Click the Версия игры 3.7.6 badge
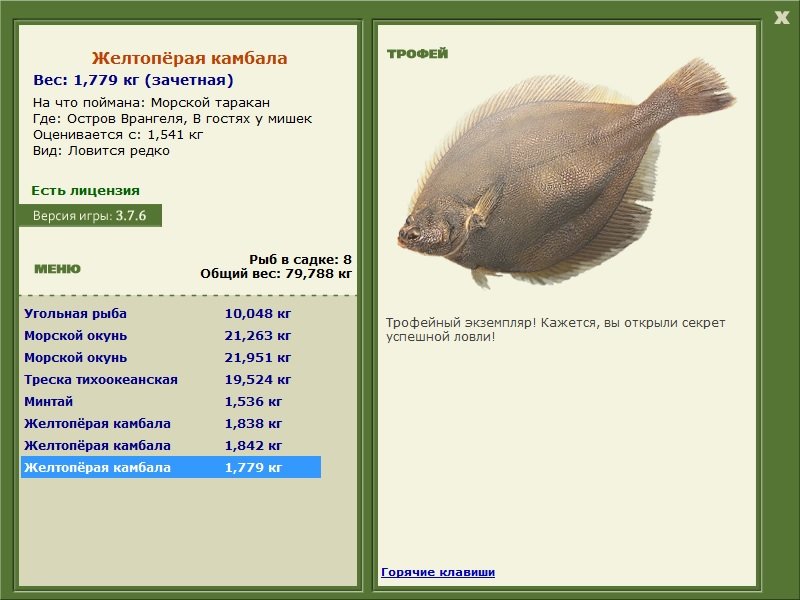The image size is (800, 600). [90, 215]
